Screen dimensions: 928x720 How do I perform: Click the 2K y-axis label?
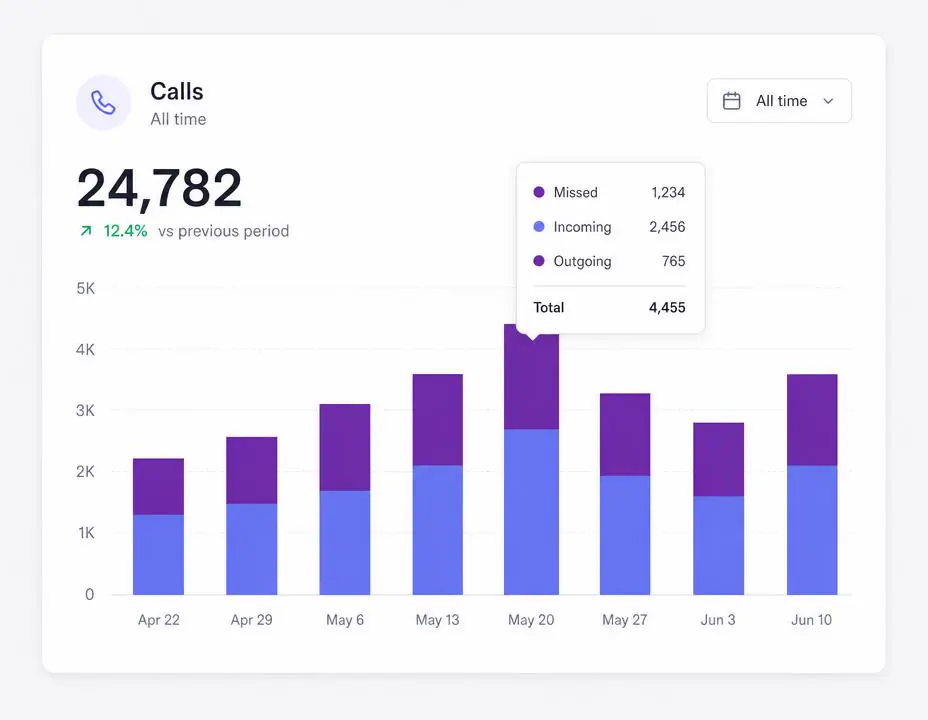point(85,472)
